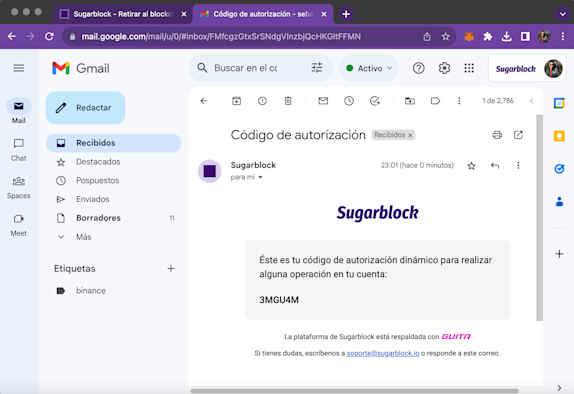Open message more options menu
This screenshot has height=394, width=574.
point(518,166)
